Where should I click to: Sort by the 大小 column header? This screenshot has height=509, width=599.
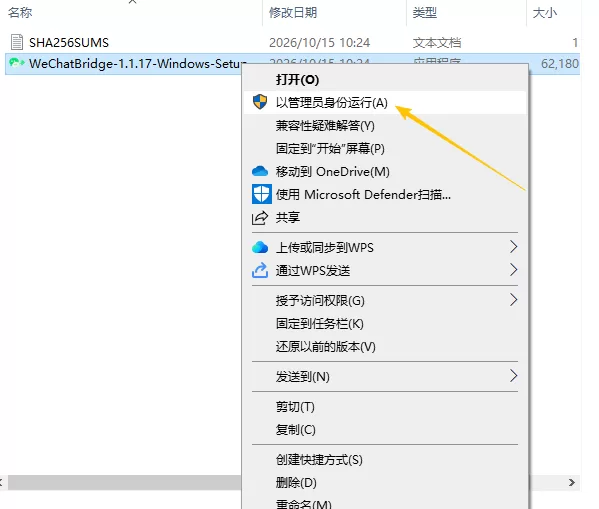point(545,13)
